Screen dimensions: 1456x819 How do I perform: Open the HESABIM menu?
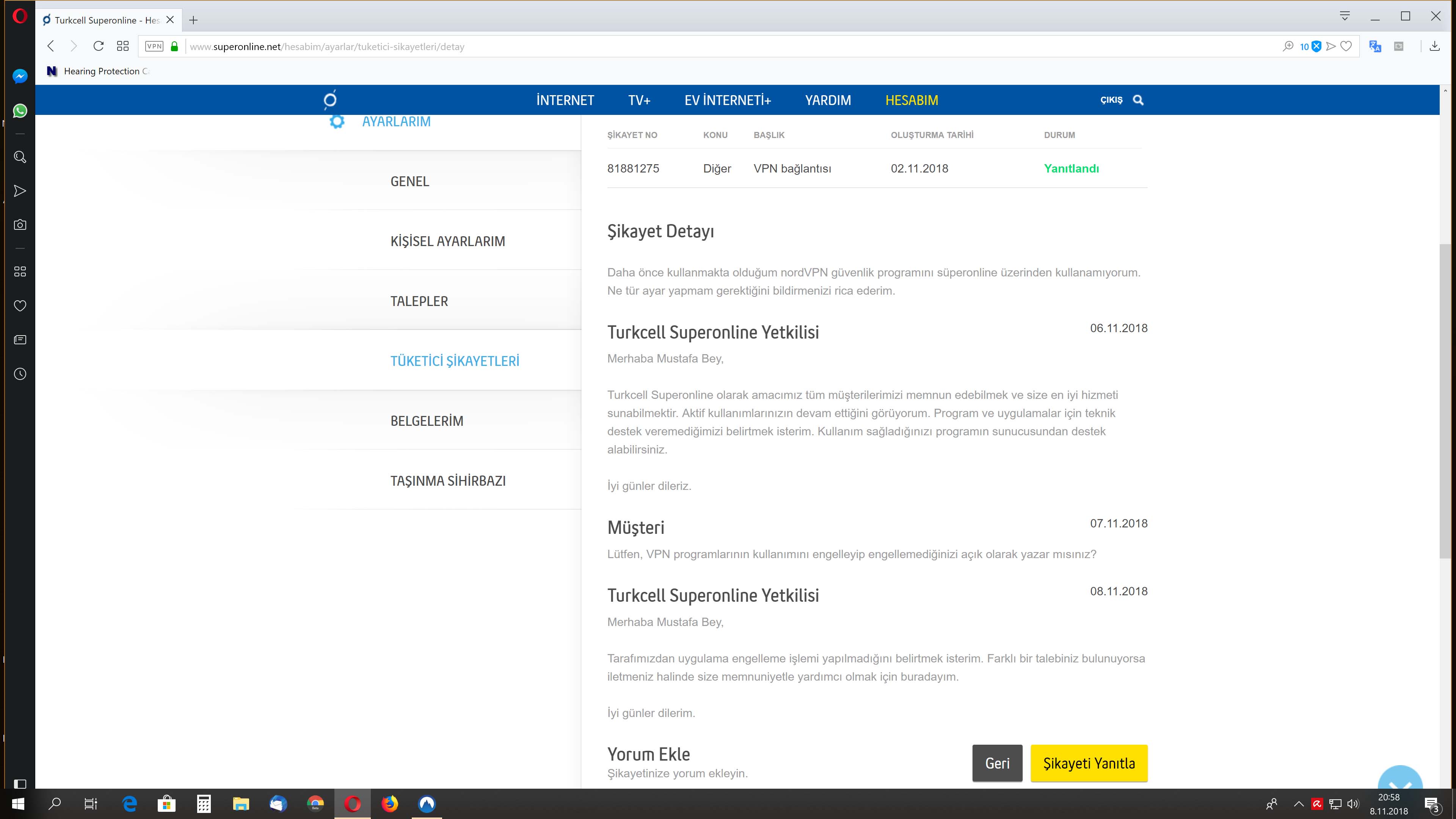point(912,100)
